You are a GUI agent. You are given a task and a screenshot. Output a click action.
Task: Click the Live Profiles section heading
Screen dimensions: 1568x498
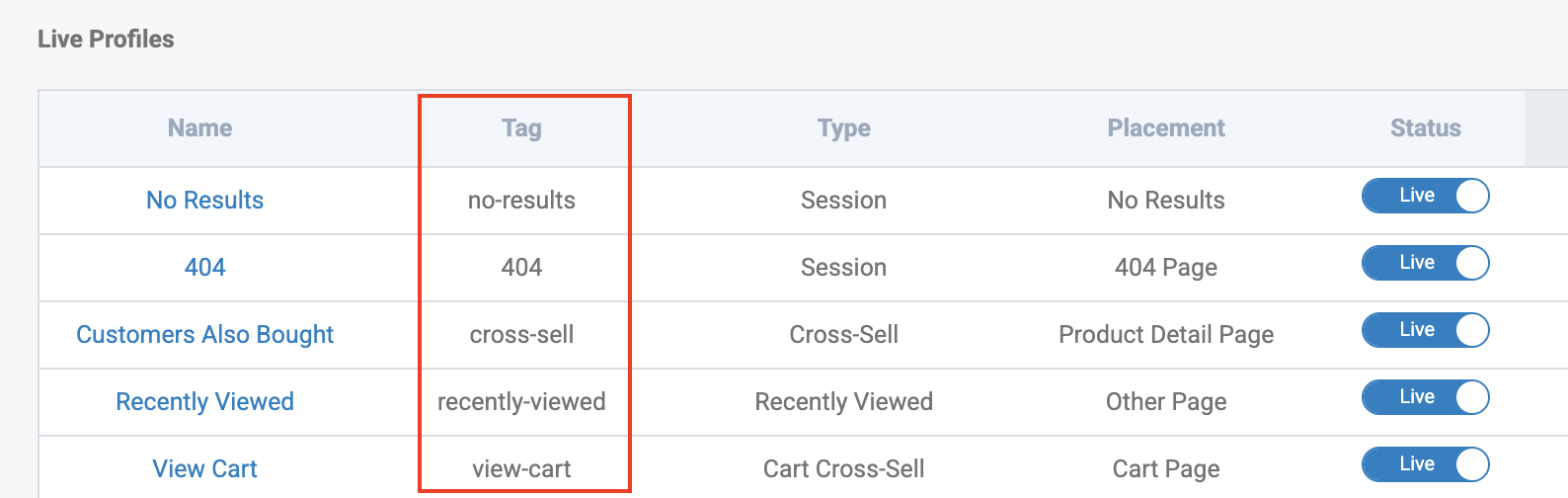click(x=106, y=40)
